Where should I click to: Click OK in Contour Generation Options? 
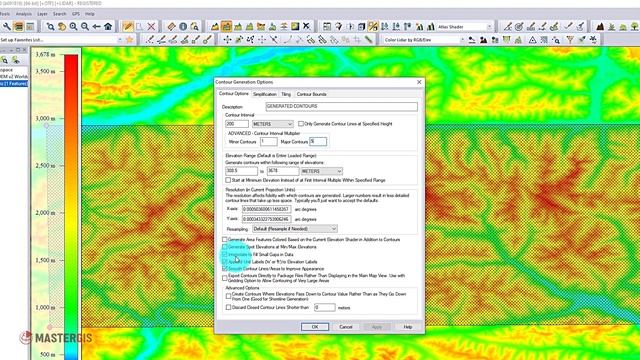(315, 327)
